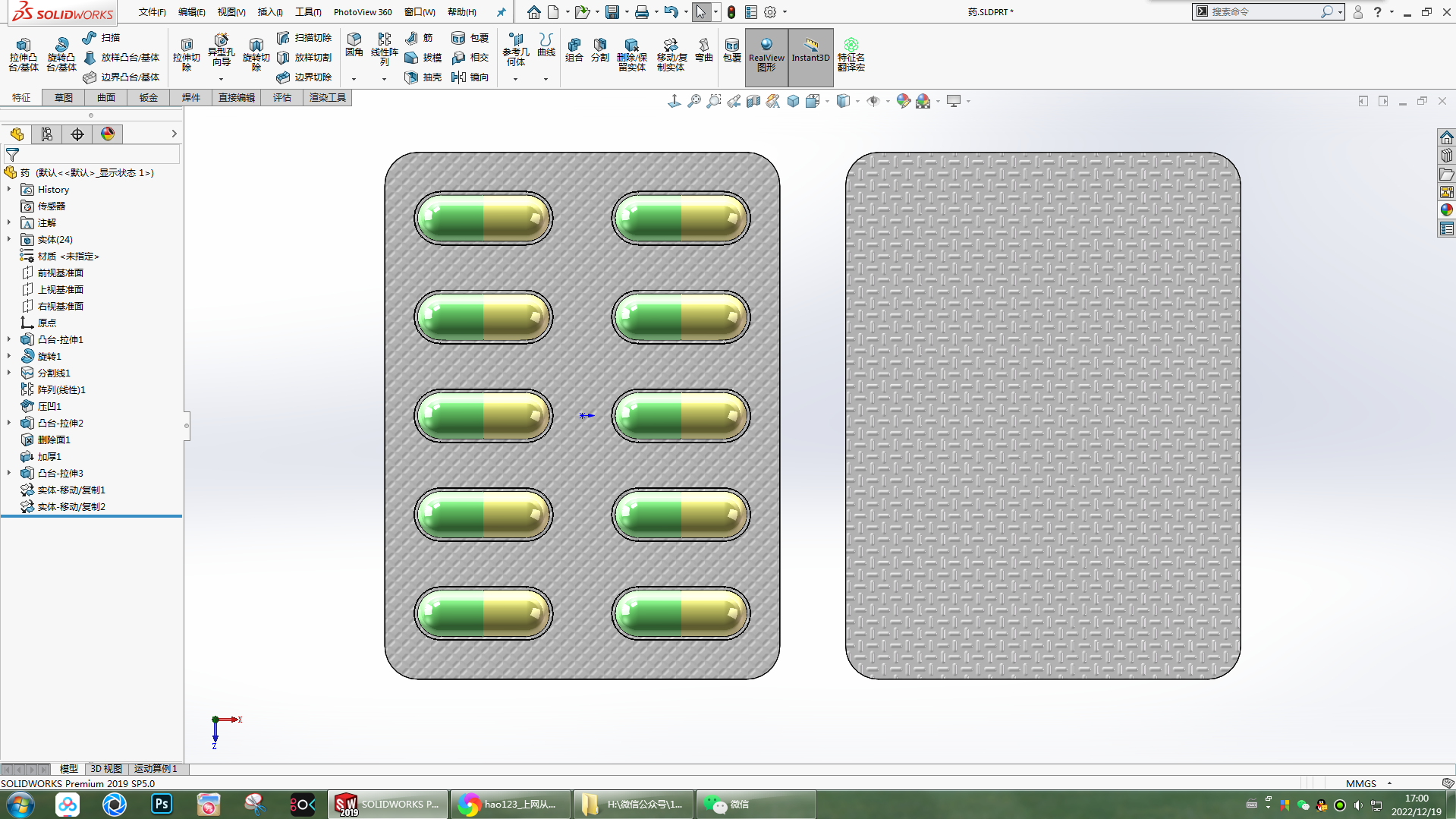1456x819 pixels.
Task: Expand the History tree node
Action: tap(9, 189)
